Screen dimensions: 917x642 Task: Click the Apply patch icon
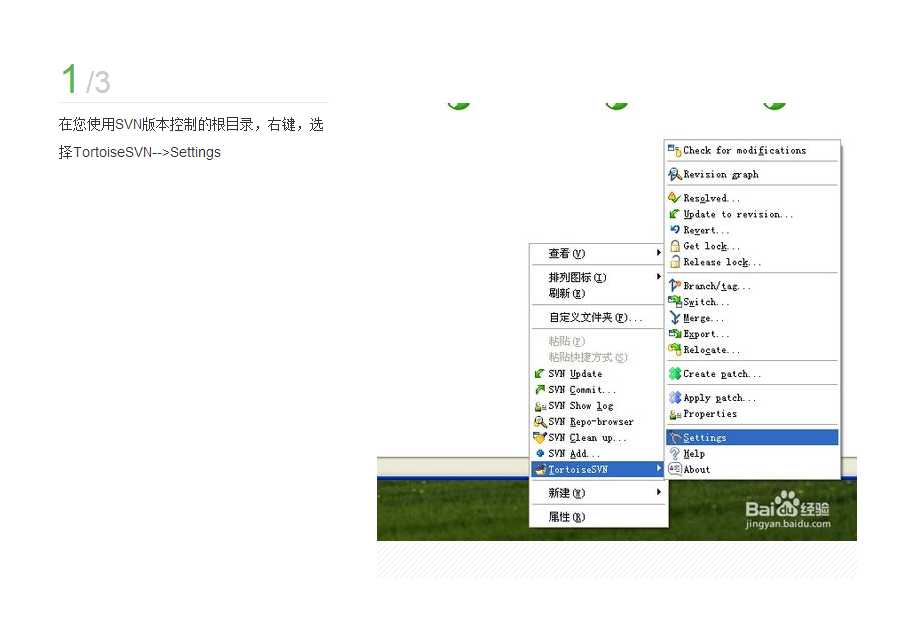[x=674, y=398]
